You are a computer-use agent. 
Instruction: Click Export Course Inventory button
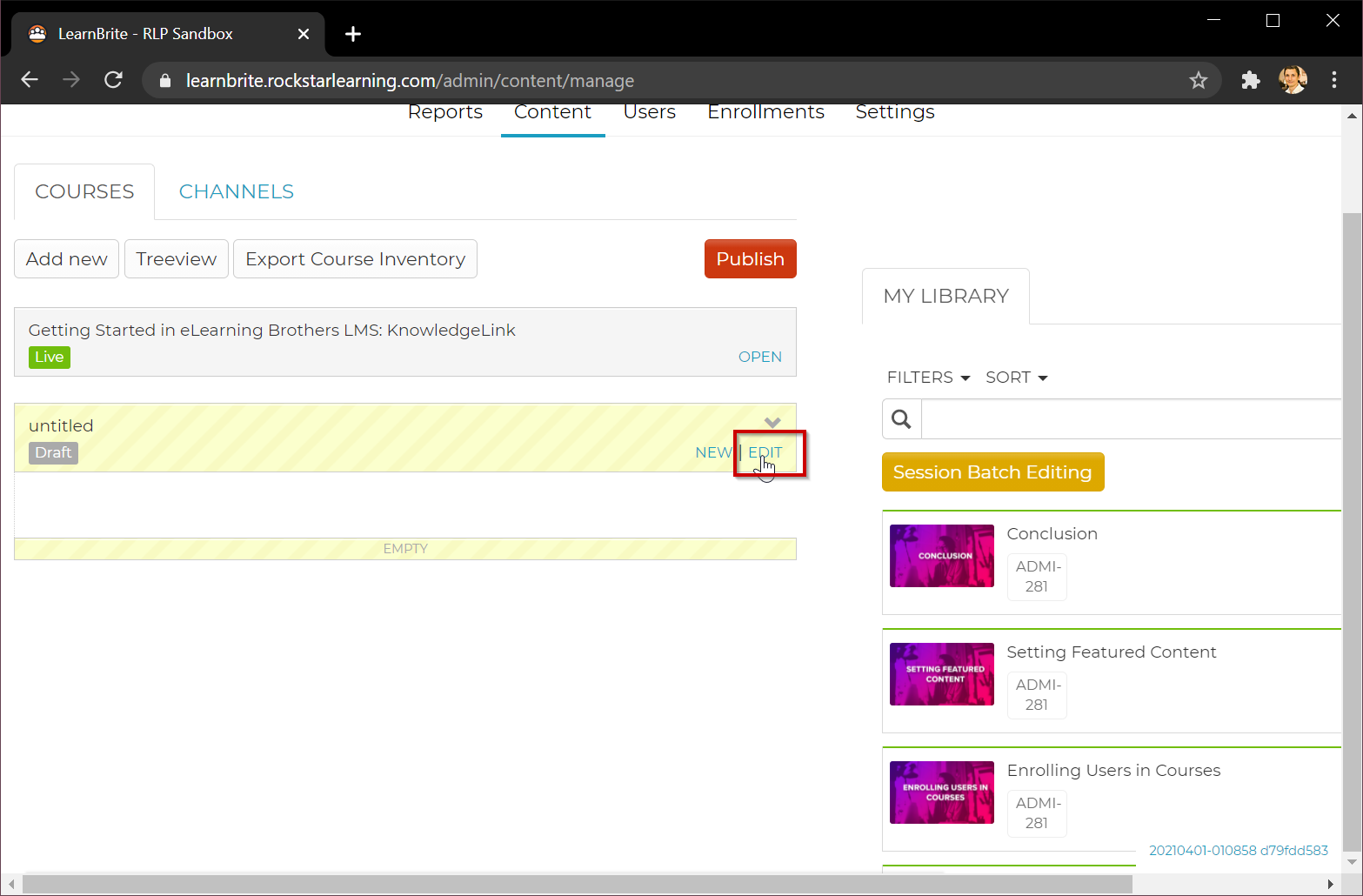click(x=355, y=259)
